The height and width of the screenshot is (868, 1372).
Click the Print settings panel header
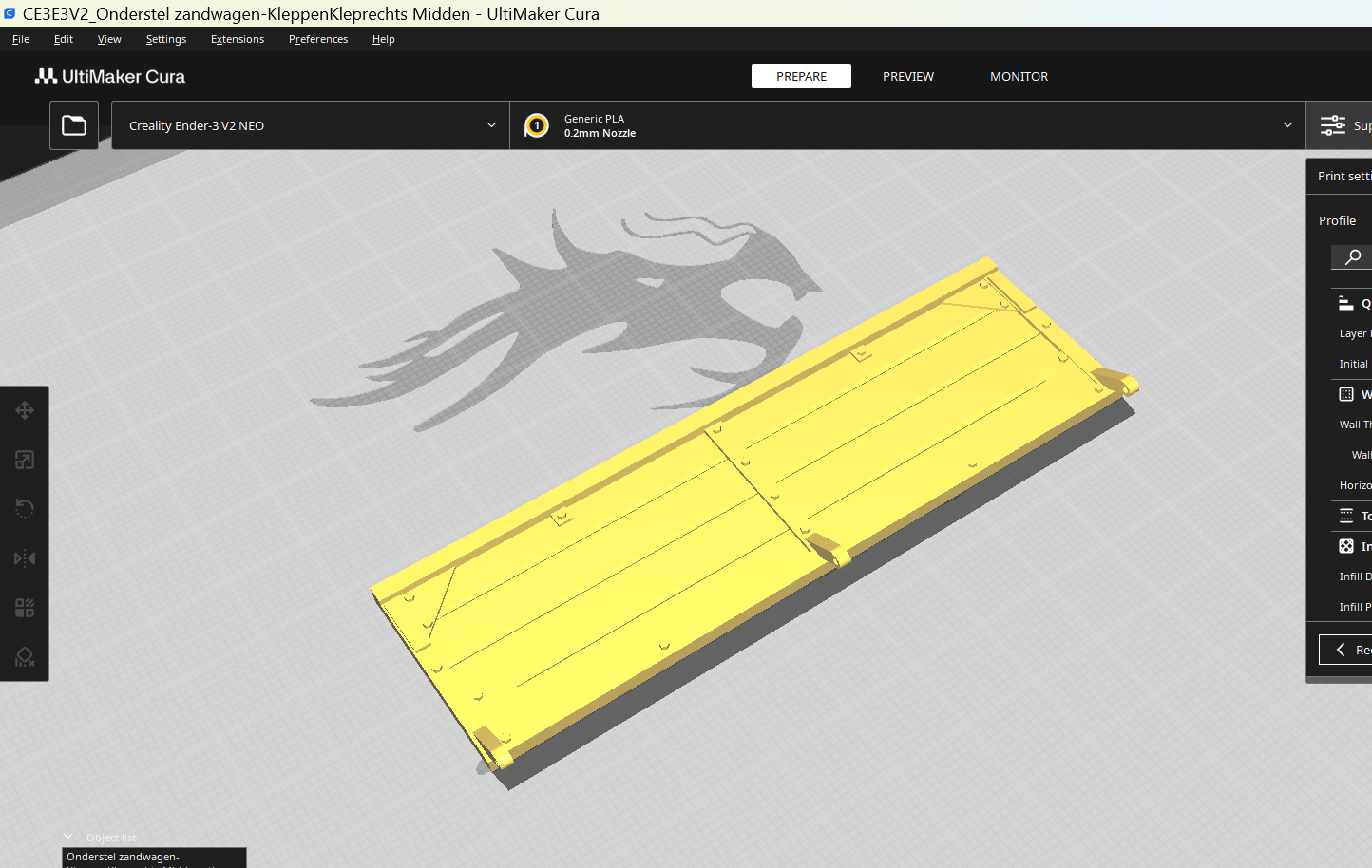1340,177
